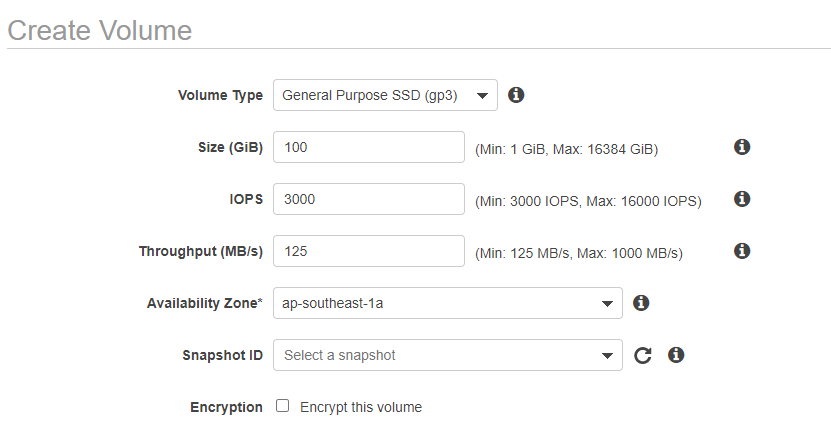Click the Availability Zone field label
This screenshot has width=831, height=425.
(x=205, y=303)
